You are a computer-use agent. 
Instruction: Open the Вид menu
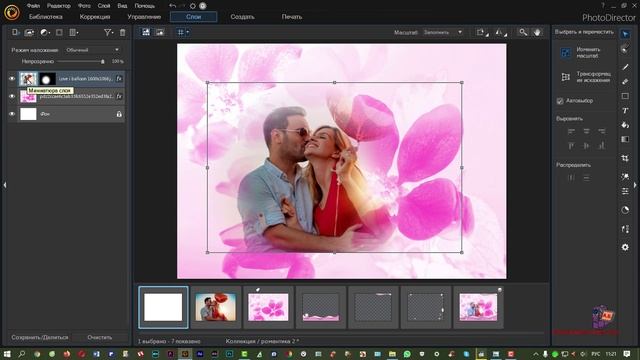click(x=122, y=6)
